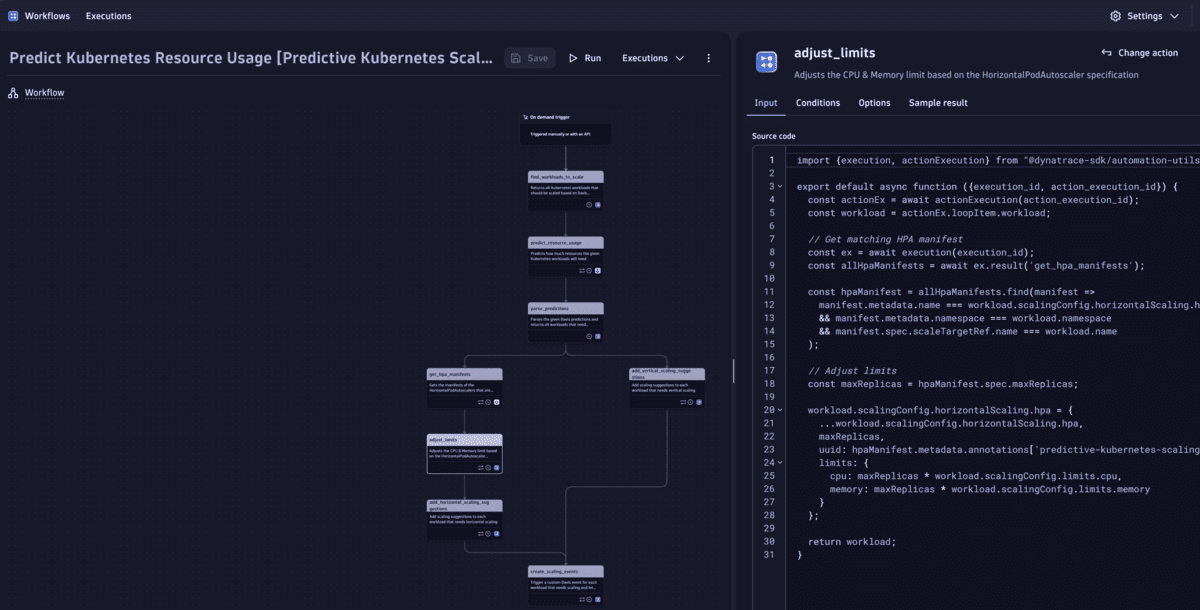Click line number 18 in the gutter
The width and height of the screenshot is (1200, 610).
[x=768, y=384]
